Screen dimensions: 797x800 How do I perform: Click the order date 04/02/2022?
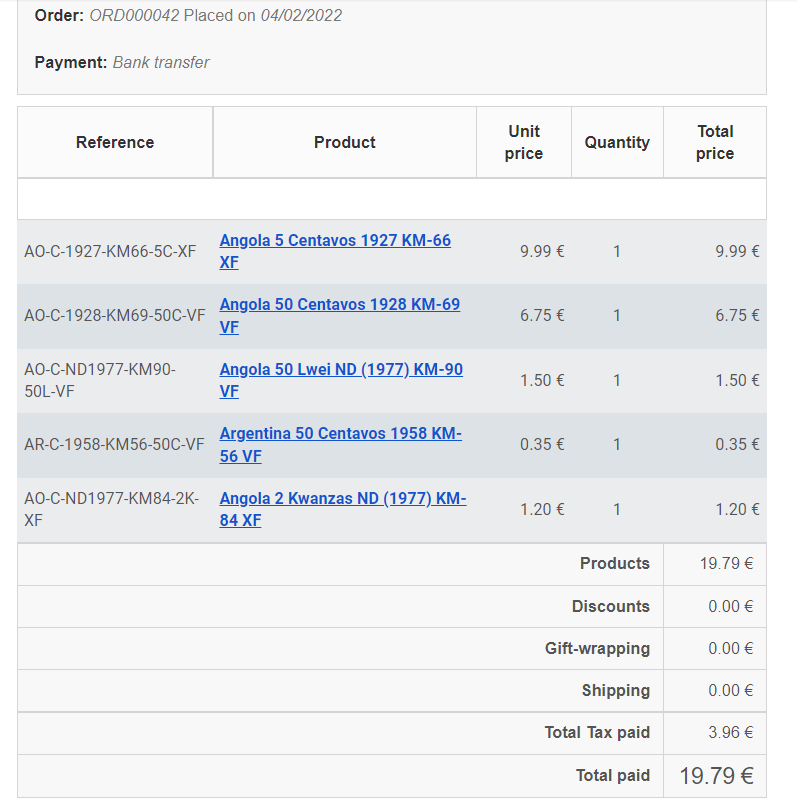coord(301,15)
